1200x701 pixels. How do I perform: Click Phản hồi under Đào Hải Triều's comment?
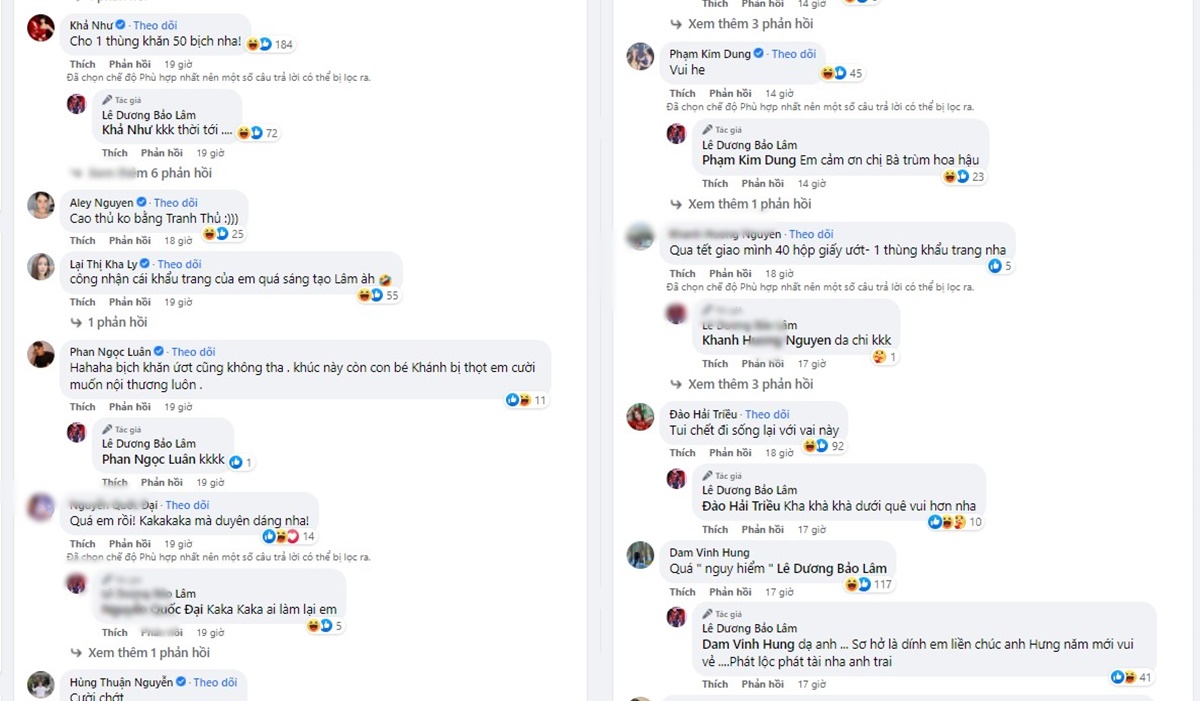pyautogui.click(x=730, y=453)
